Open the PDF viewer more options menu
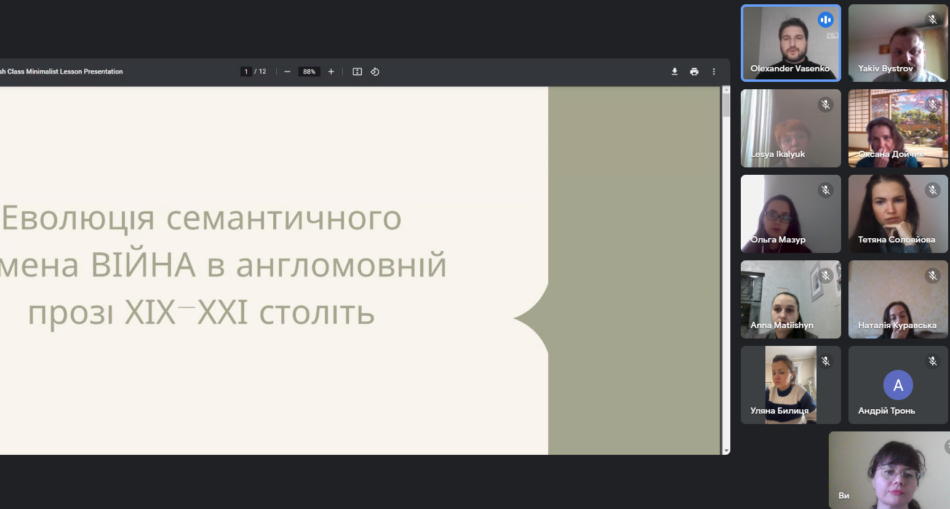950x509 pixels. [x=713, y=72]
